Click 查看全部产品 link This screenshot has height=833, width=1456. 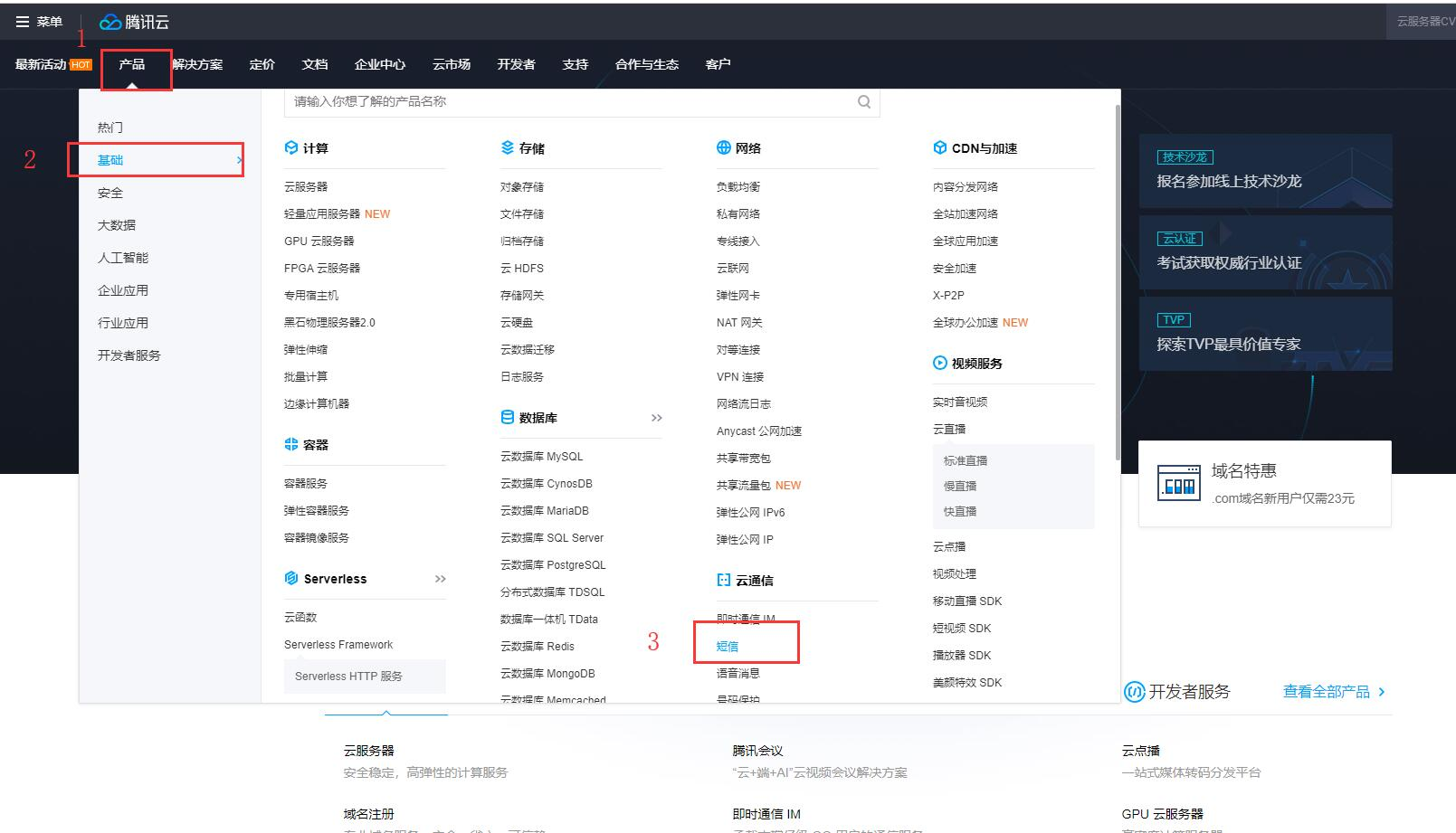point(1327,692)
